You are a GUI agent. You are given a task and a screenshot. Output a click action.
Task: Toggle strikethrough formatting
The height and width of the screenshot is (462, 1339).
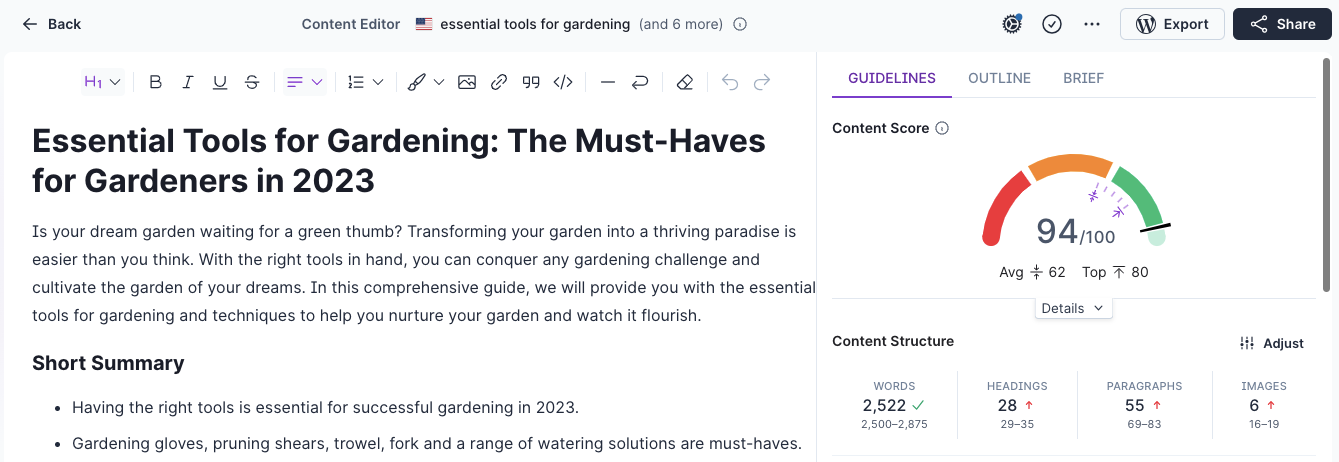252,82
